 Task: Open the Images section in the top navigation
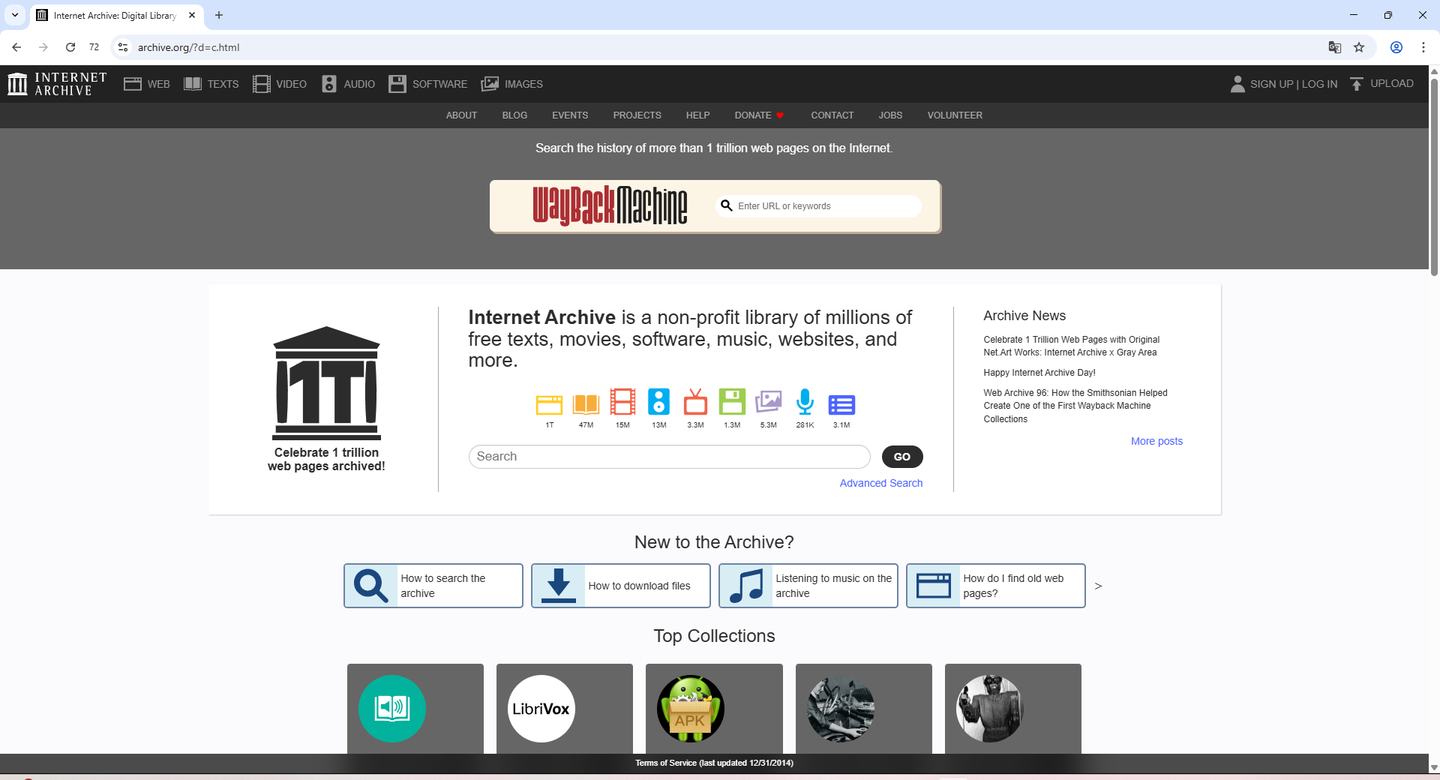pos(512,84)
